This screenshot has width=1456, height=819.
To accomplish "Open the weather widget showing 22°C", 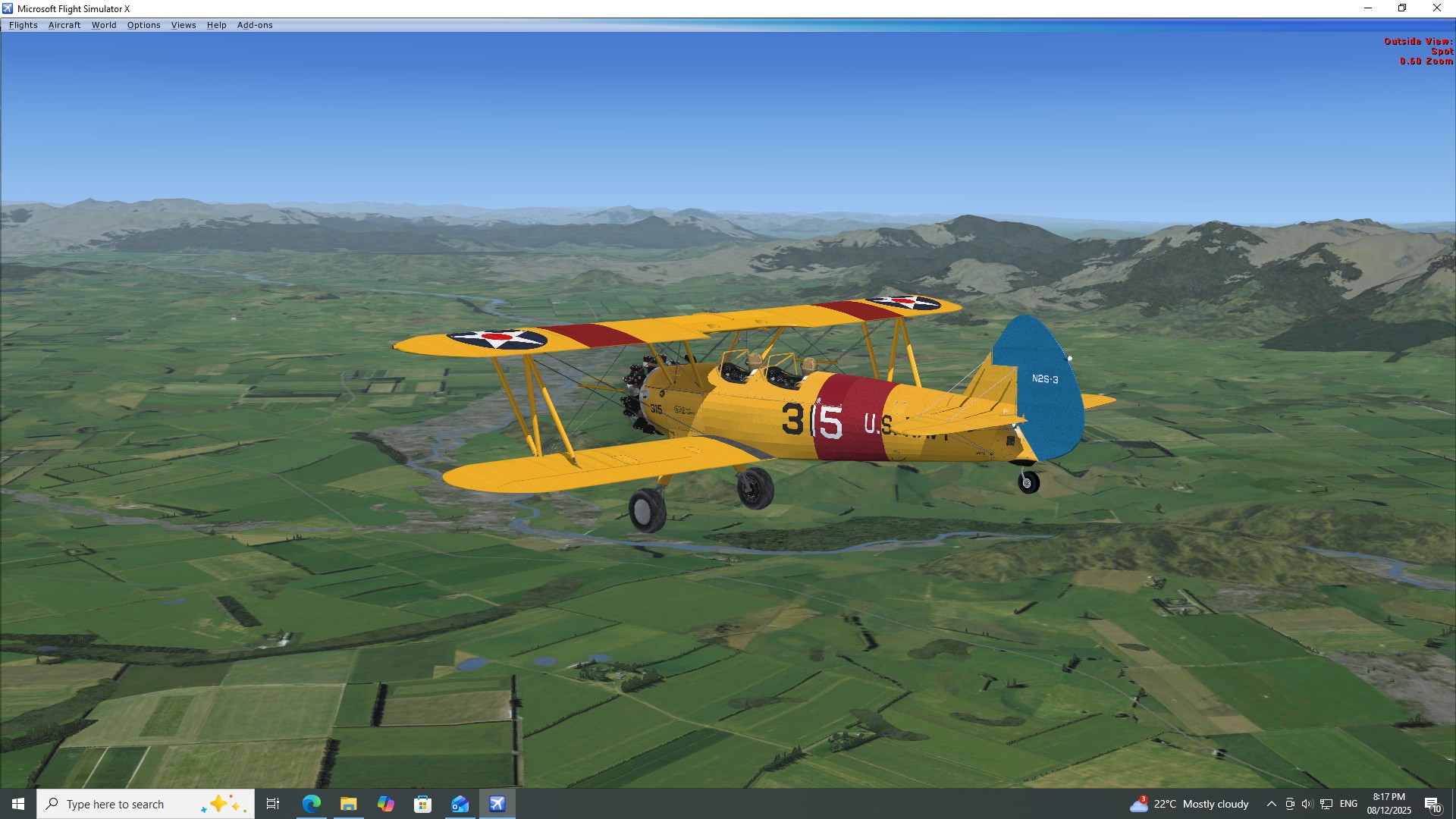I will click(1189, 804).
